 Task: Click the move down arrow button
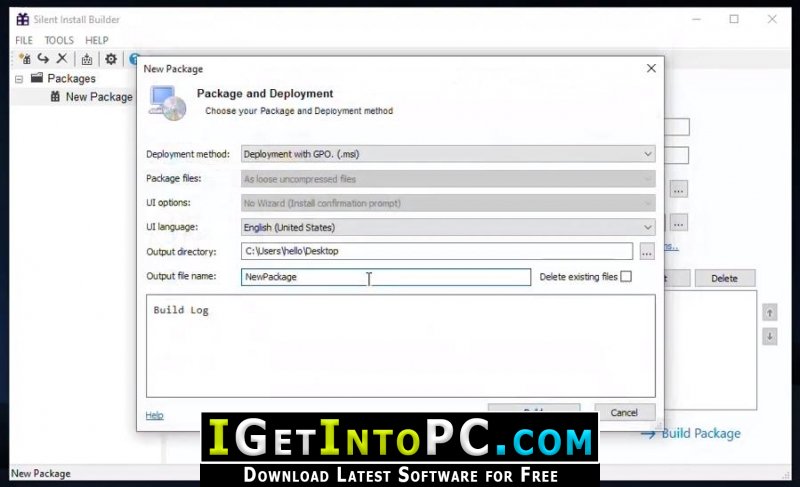(x=769, y=337)
